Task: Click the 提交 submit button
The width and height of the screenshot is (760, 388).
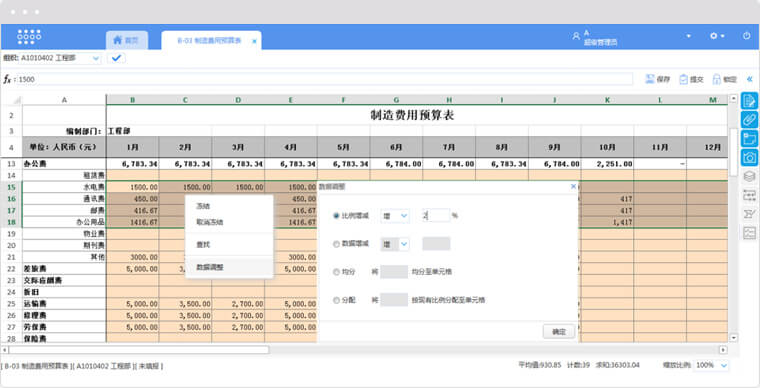Action: point(691,79)
